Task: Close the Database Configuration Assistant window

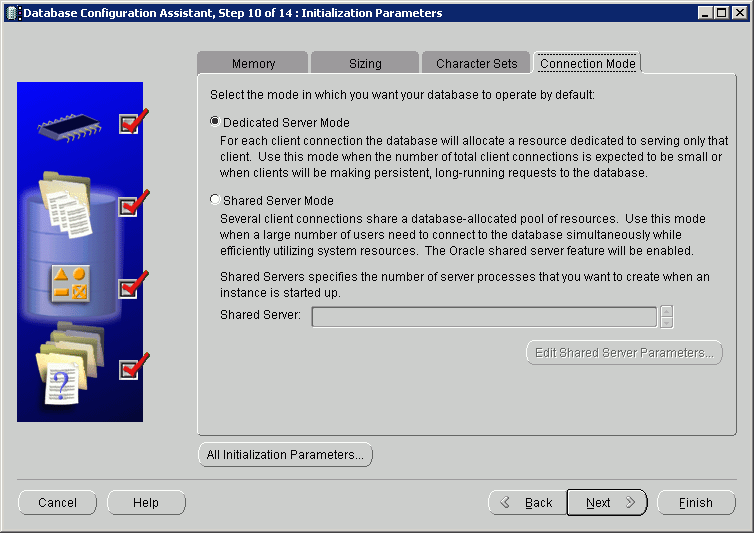Action: [740, 13]
